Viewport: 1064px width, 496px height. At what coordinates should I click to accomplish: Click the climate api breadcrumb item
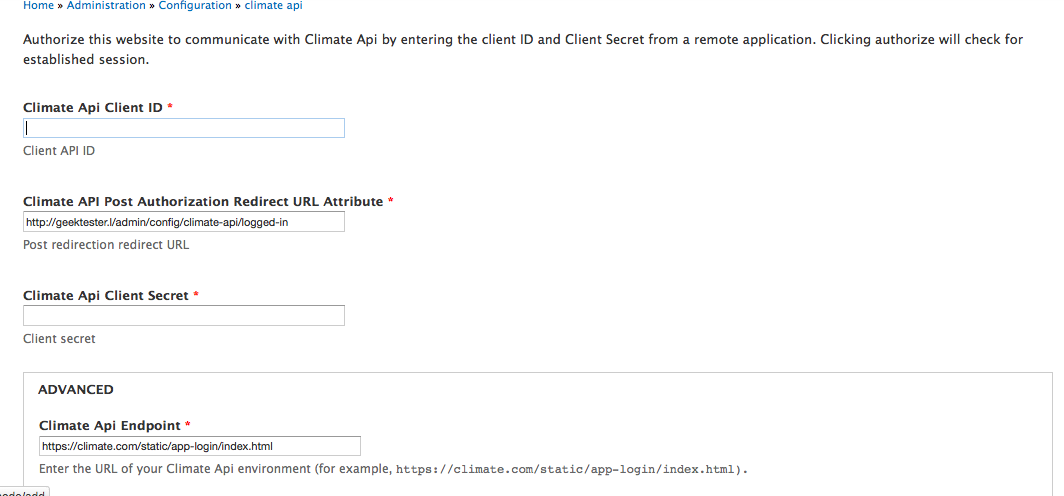tap(273, 5)
